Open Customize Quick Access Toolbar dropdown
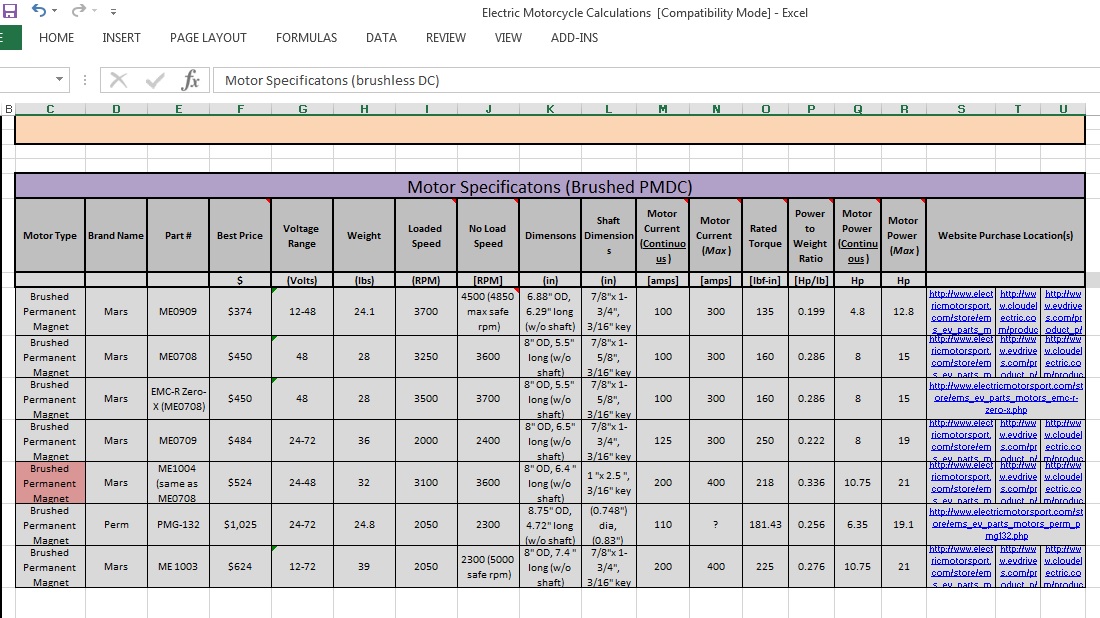The height and width of the screenshot is (618, 1100). pyautogui.click(x=113, y=11)
